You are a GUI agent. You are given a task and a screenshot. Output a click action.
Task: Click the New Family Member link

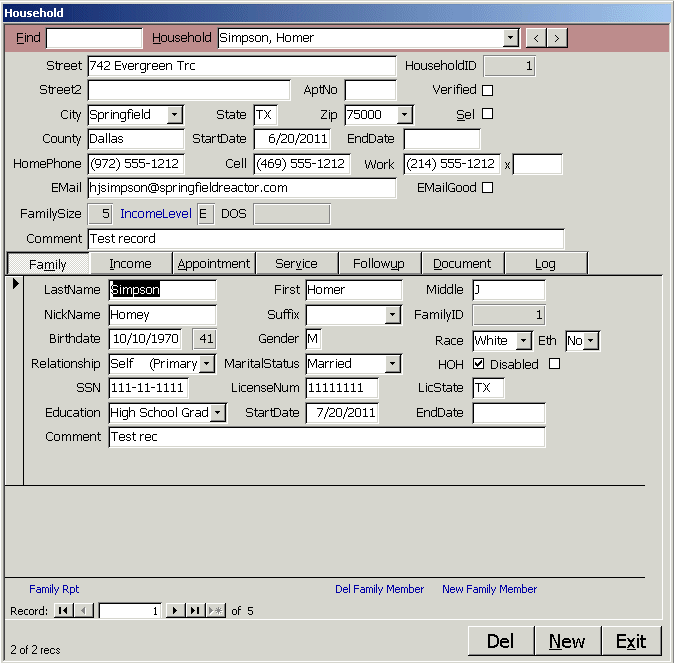tap(489, 589)
